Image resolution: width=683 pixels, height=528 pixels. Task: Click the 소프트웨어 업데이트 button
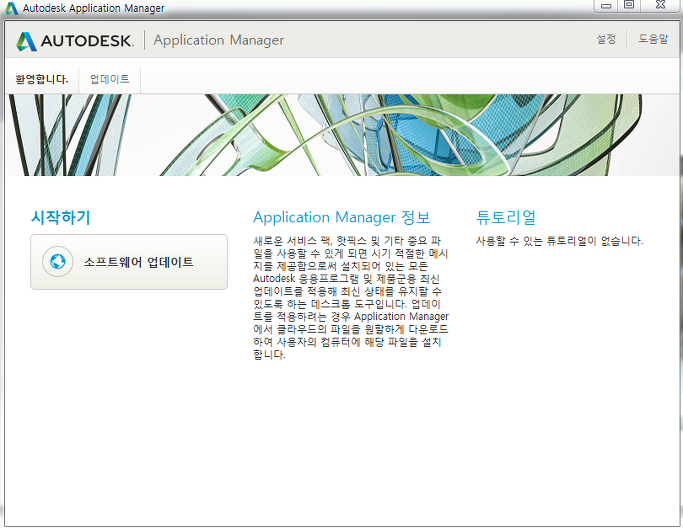[x=128, y=262]
